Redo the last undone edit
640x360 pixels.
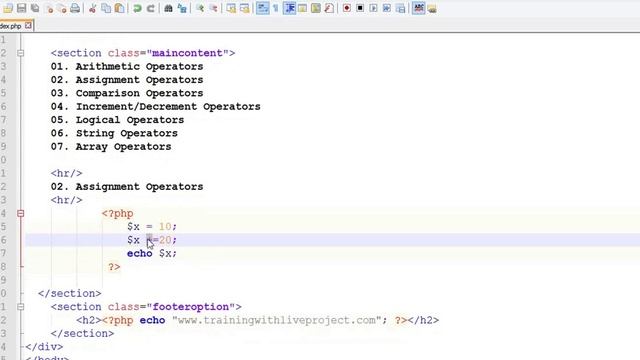tap(150, 8)
